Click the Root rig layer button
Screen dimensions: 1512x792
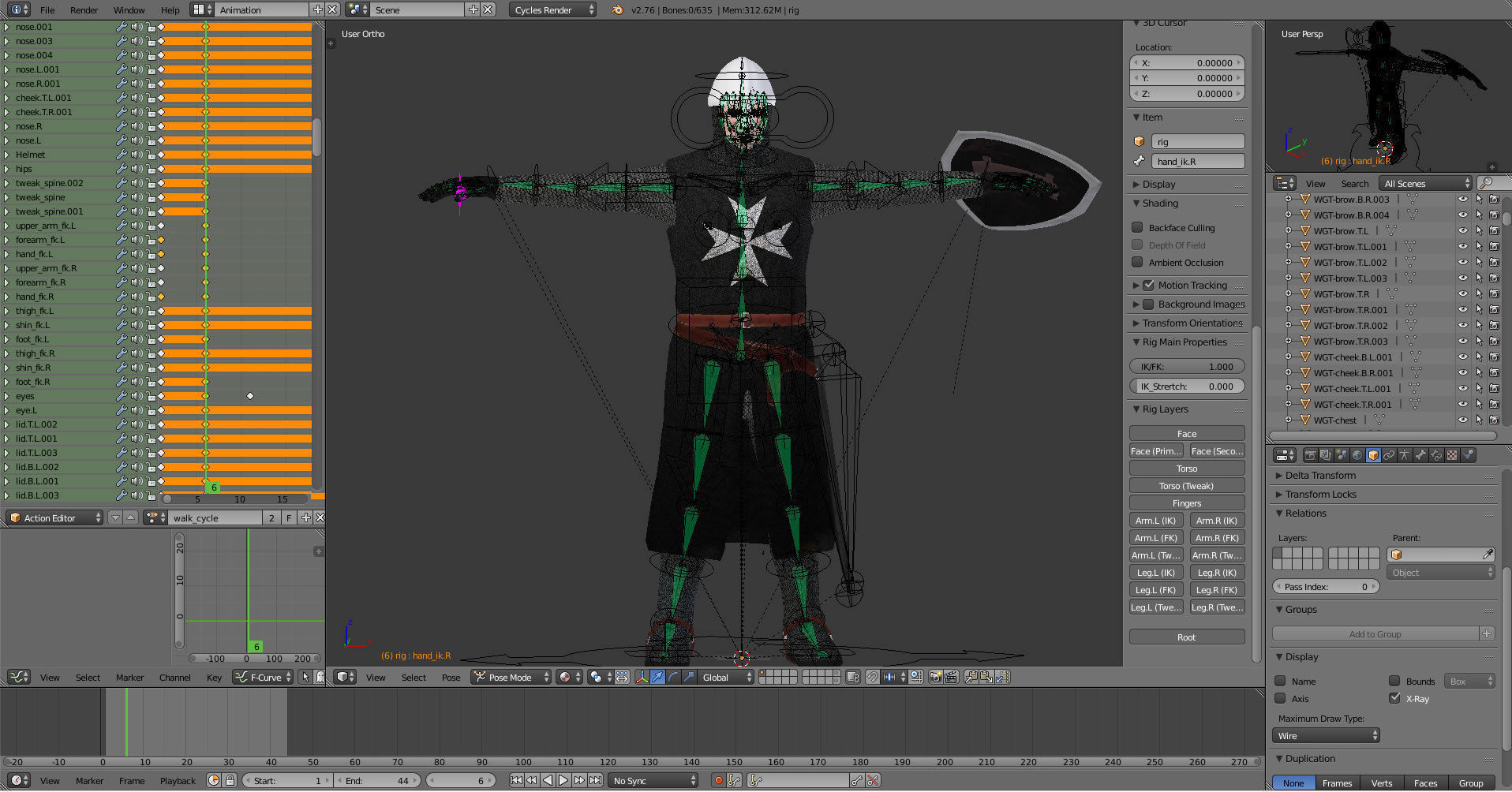pos(1187,637)
